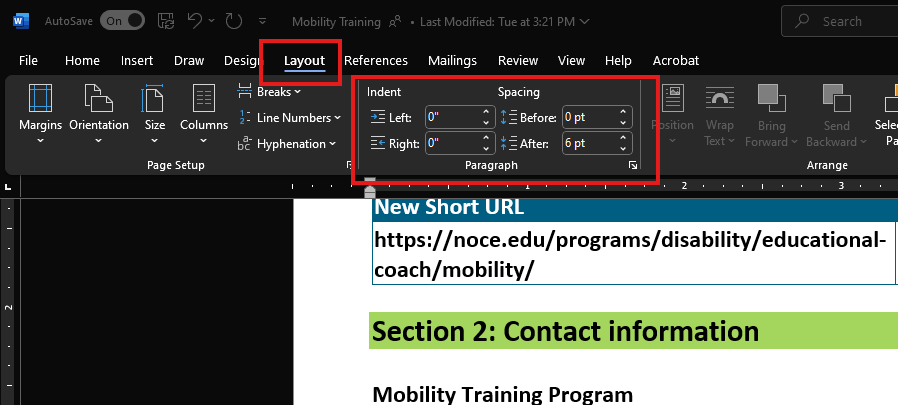Click the Spacing Before icon
The image size is (898, 405).
coord(509,117)
